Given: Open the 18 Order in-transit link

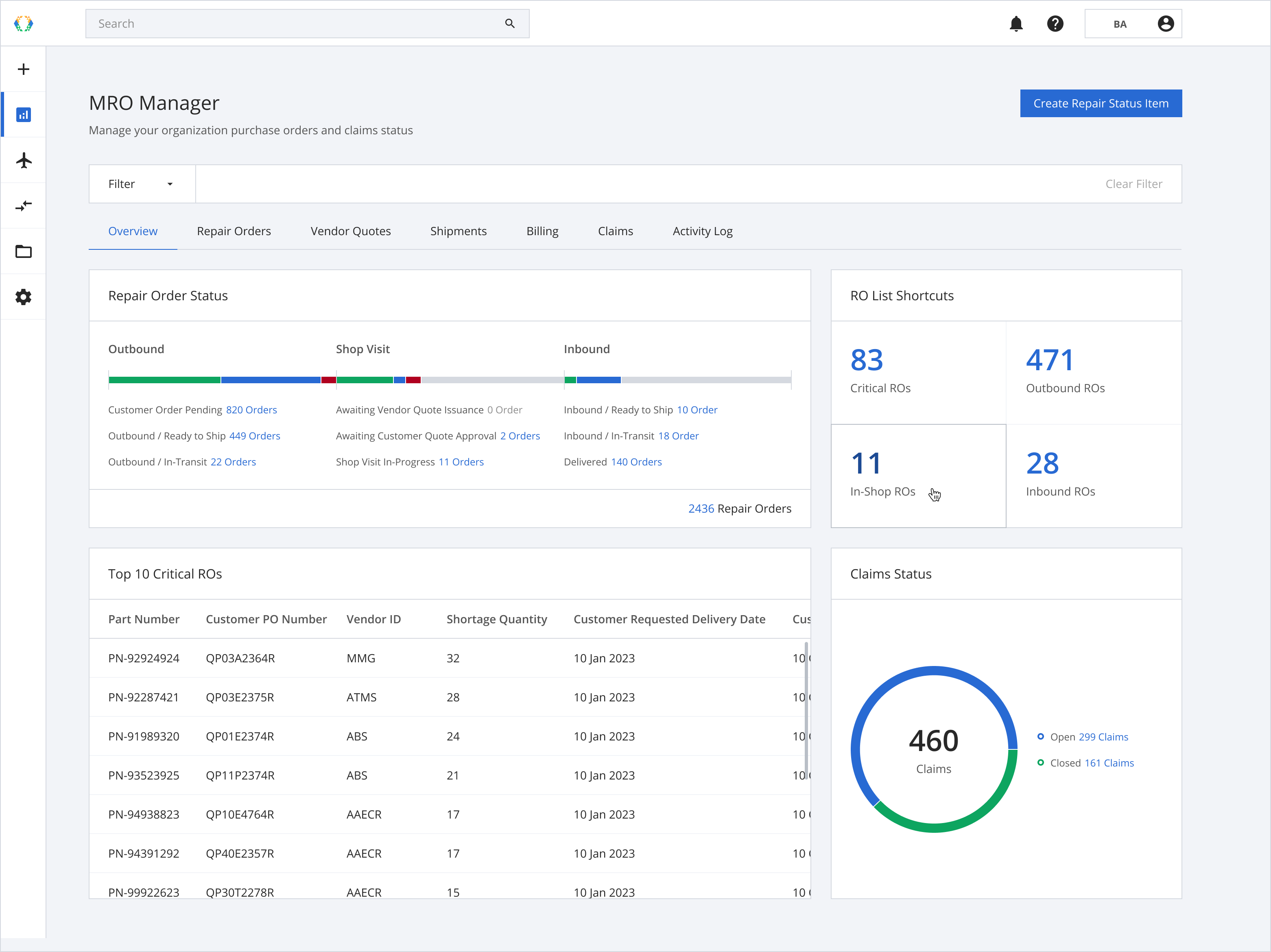Looking at the screenshot, I should [x=679, y=436].
